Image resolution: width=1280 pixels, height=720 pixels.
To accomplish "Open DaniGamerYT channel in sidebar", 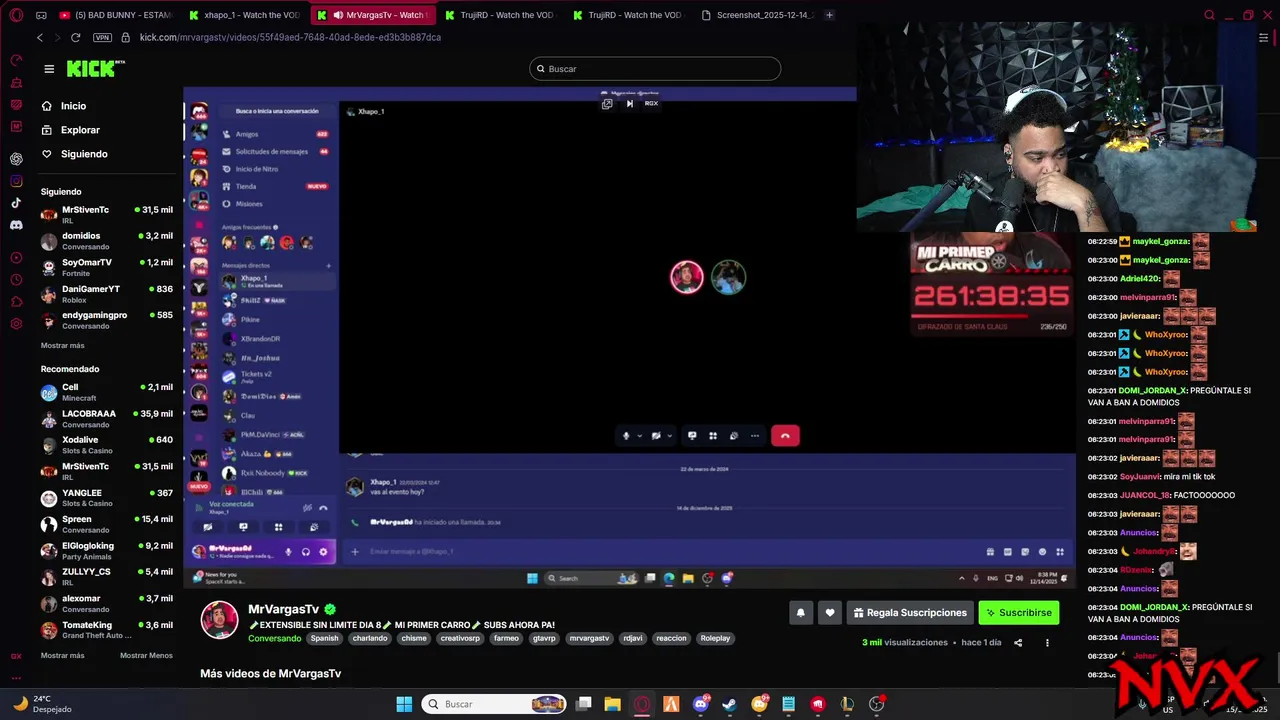I will pos(106,294).
